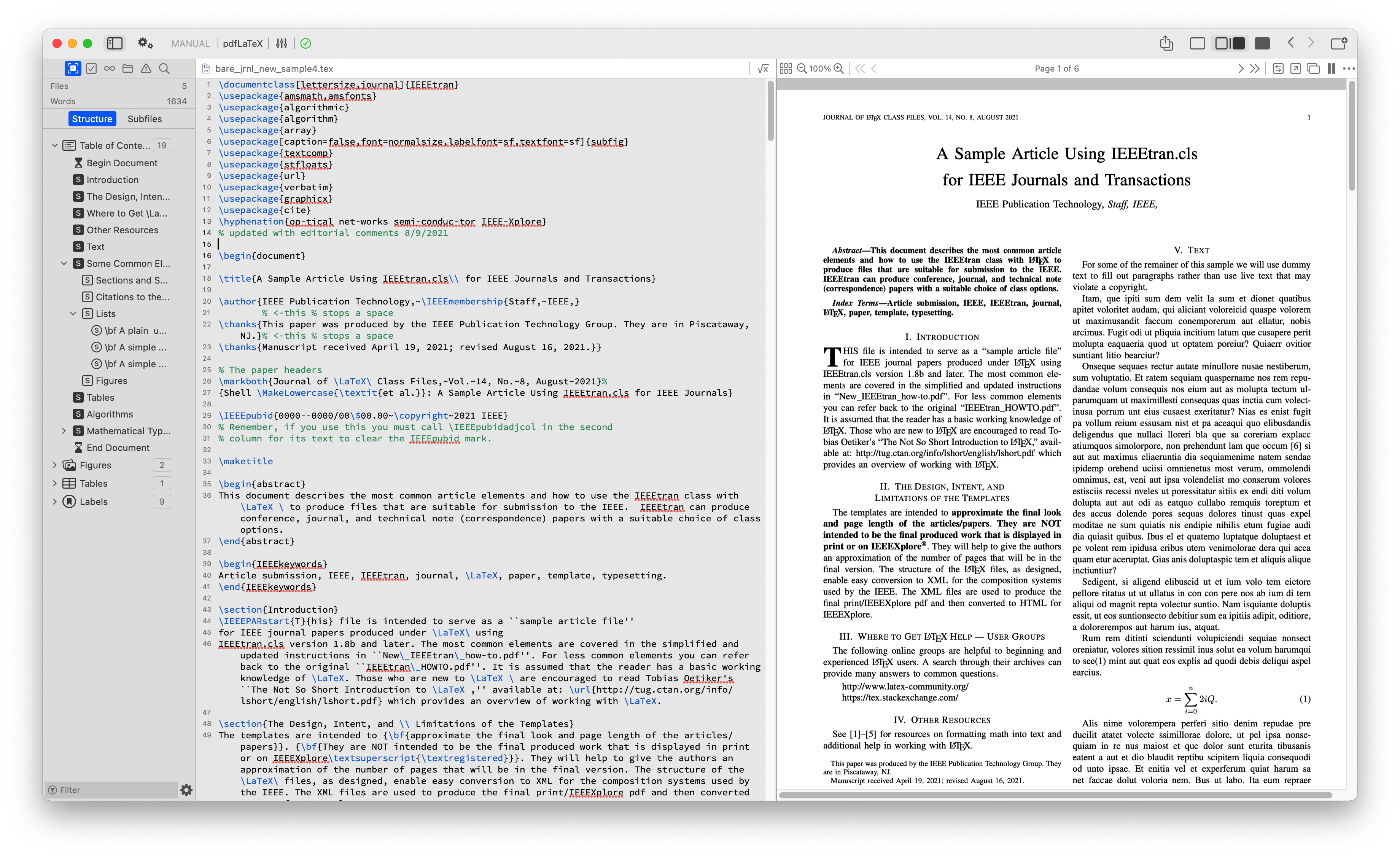Select the Structure tab
Screen dimensions: 1400x857
[x=92, y=119]
